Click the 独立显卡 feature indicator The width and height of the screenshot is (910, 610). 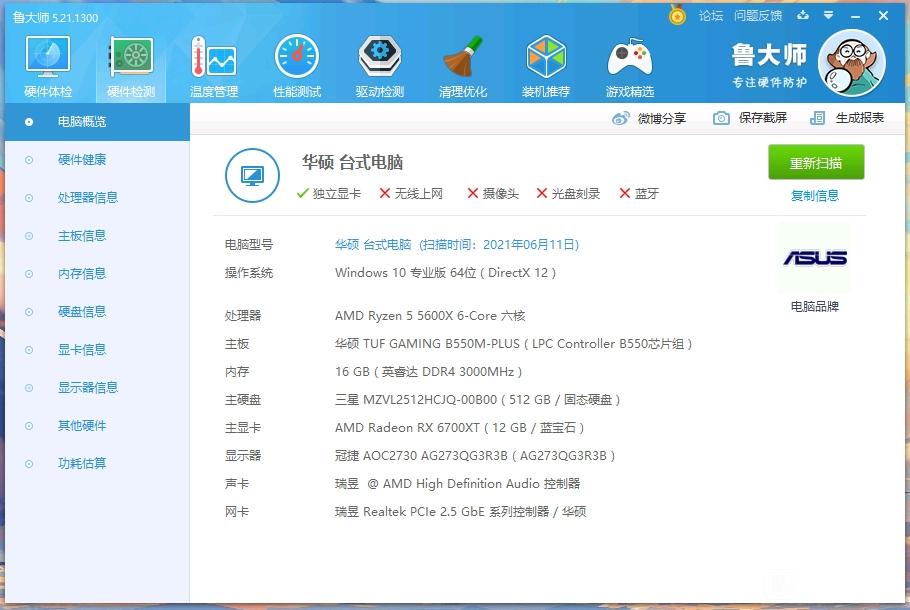328,193
